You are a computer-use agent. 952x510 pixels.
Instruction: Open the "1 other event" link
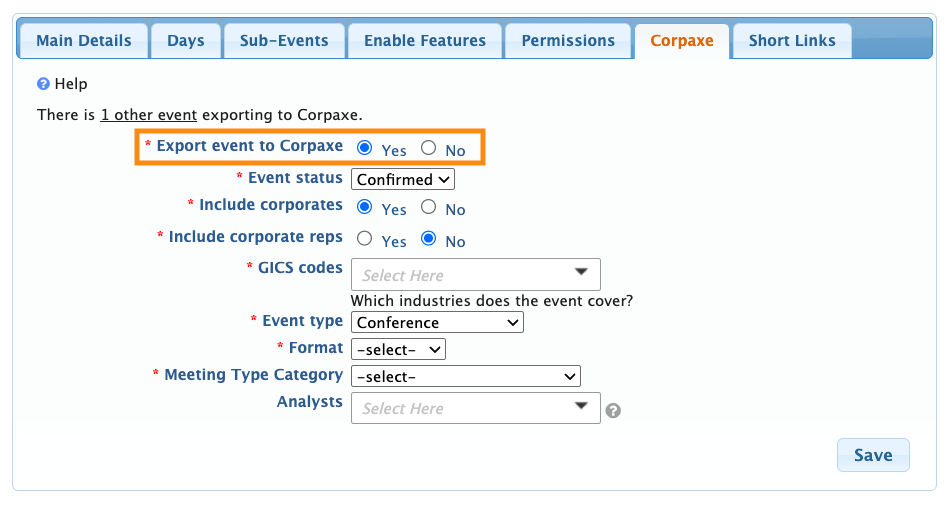point(149,115)
